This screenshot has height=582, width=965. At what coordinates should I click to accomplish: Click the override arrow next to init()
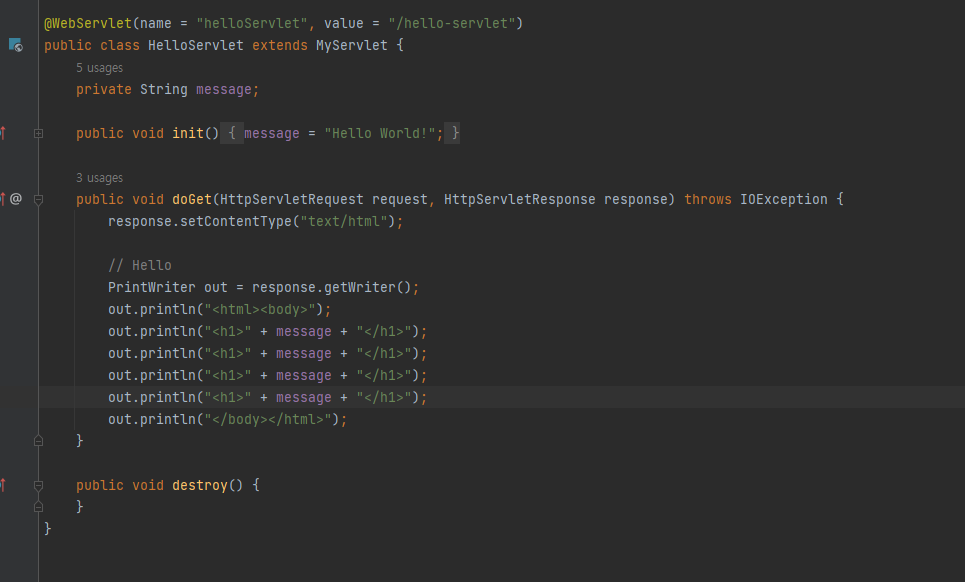3,133
